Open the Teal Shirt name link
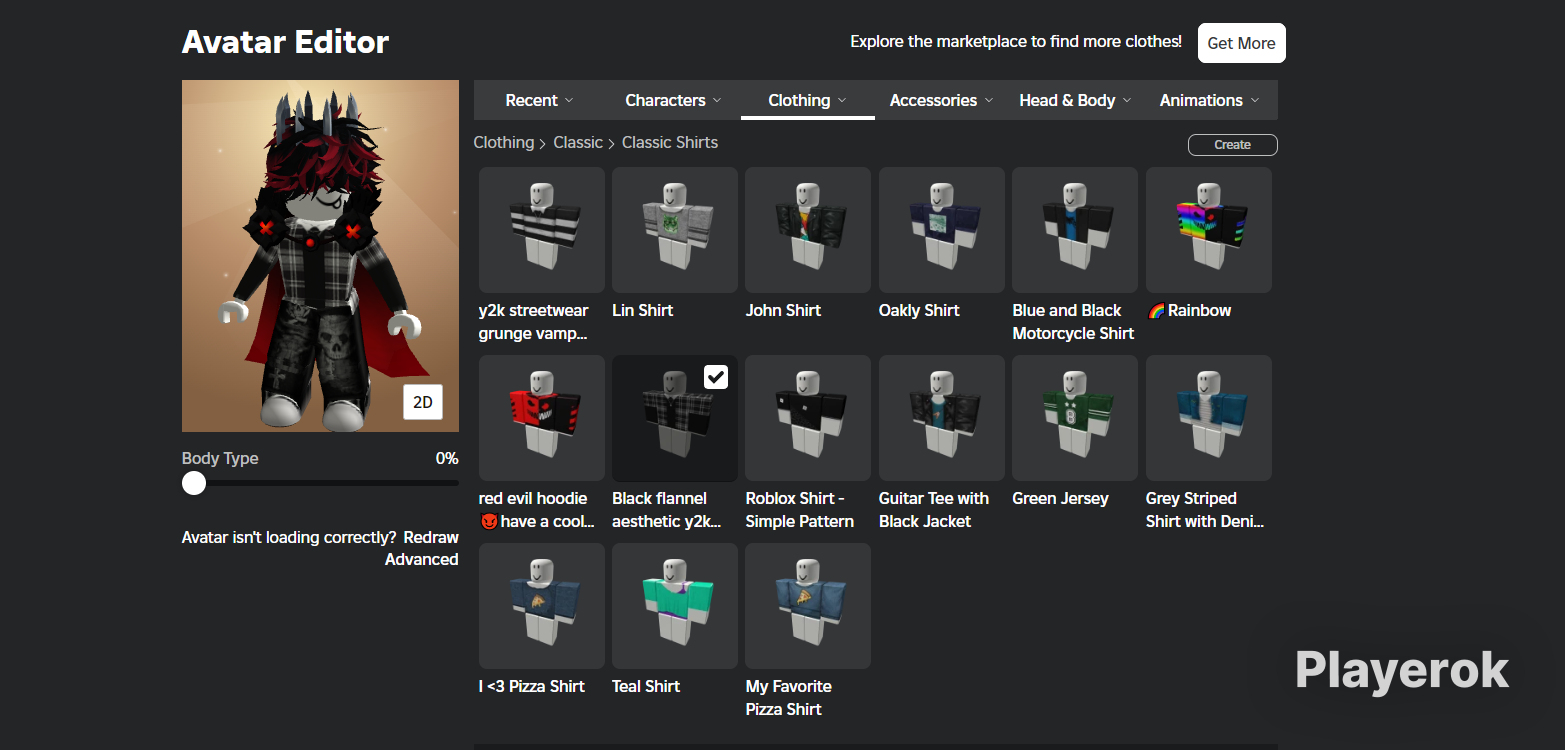The image size is (1565, 750). pos(646,686)
